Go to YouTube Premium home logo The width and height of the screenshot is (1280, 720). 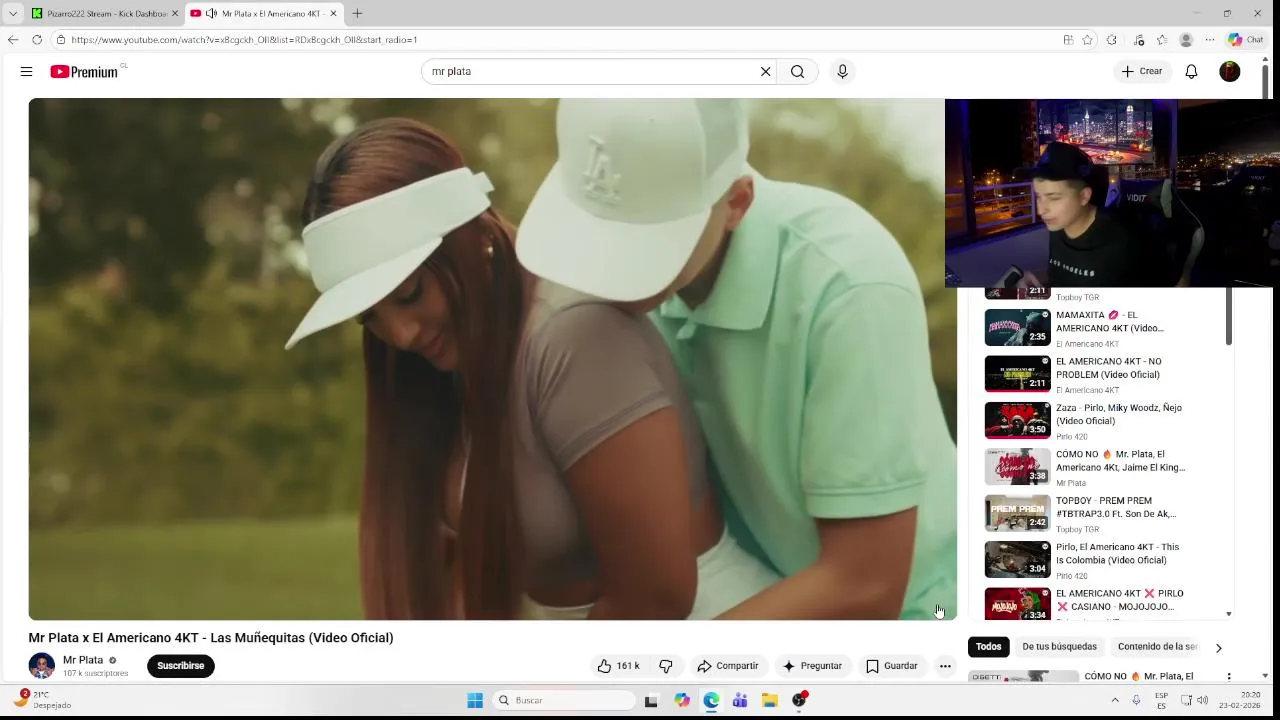(x=87, y=71)
